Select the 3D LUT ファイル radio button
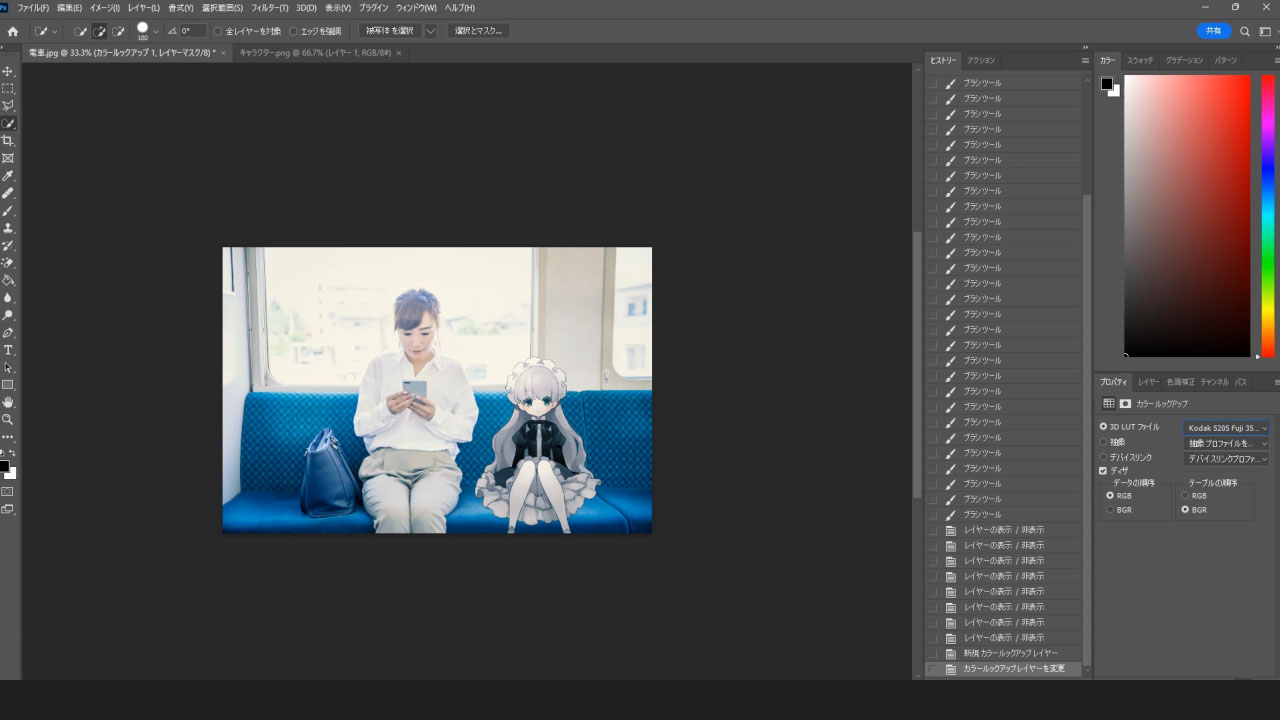1280x720 pixels. (x=1103, y=427)
